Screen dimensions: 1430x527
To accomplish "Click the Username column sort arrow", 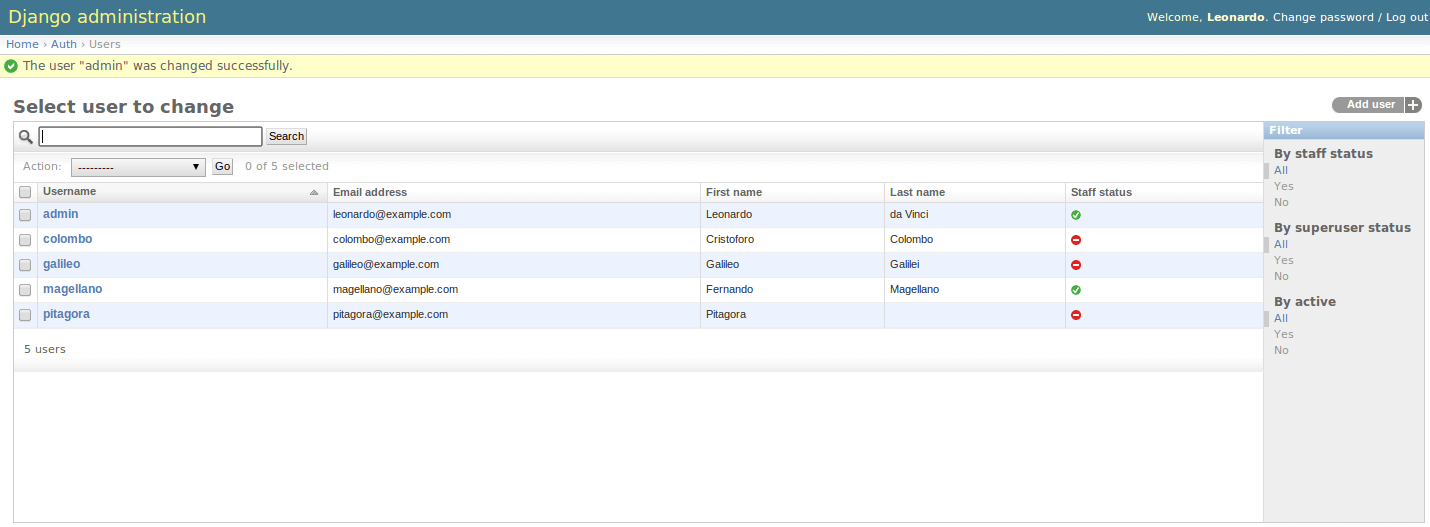I will coord(314,192).
